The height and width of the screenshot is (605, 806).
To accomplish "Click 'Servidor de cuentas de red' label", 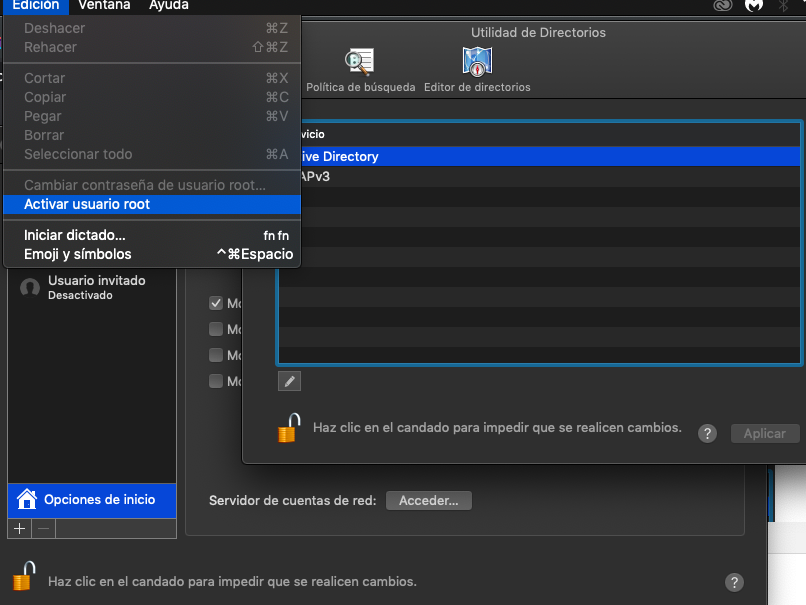I will (x=292, y=501).
